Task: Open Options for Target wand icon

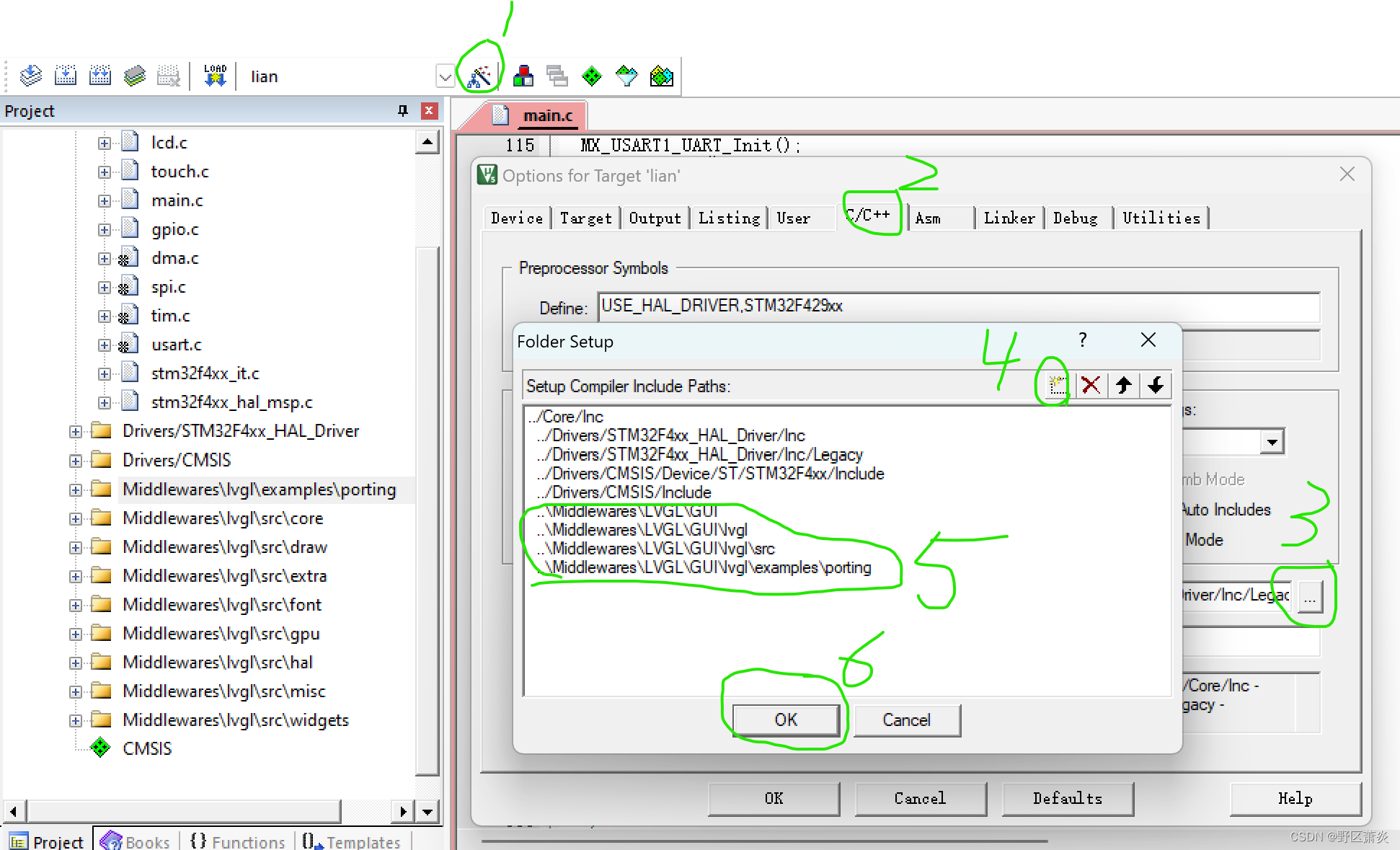Action: [x=479, y=76]
